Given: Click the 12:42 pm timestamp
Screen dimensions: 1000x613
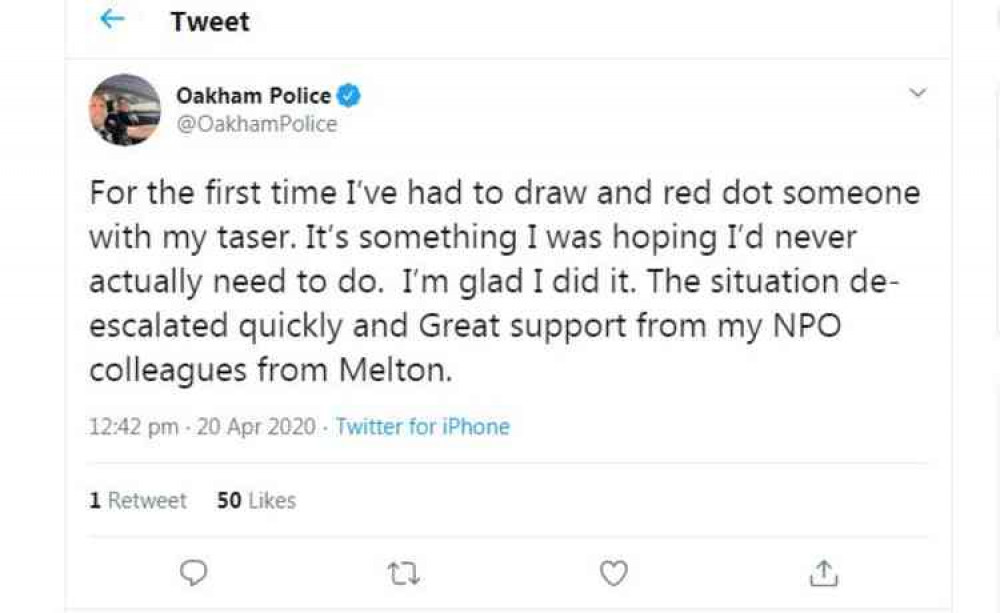Looking at the screenshot, I should (x=133, y=426).
